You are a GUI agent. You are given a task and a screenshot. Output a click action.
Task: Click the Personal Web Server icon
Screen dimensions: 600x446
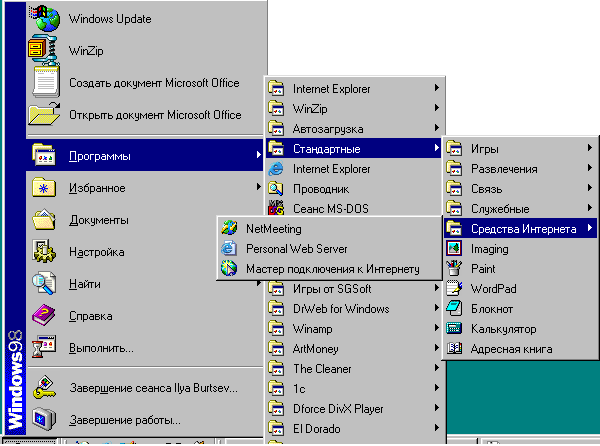click(230, 248)
